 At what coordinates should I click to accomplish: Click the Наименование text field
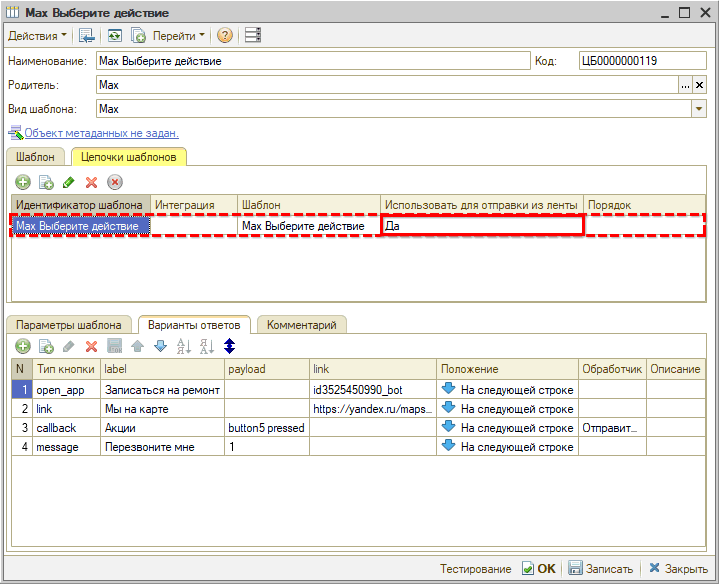(312, 61)
